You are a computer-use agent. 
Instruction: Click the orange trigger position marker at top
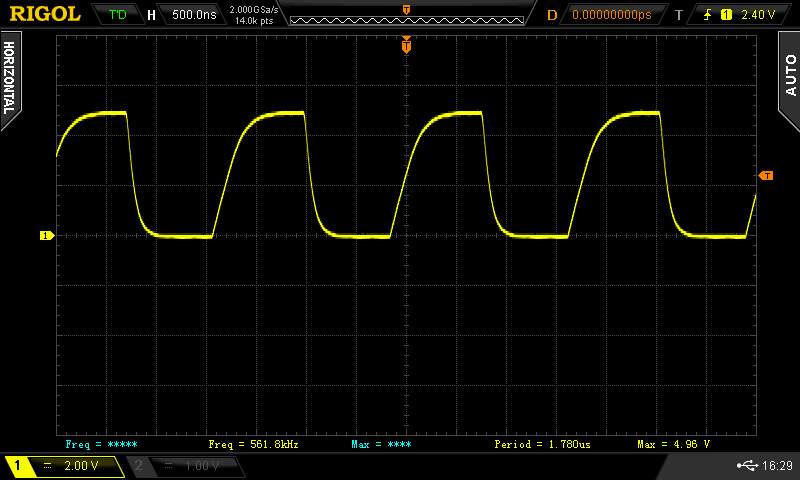406,44
